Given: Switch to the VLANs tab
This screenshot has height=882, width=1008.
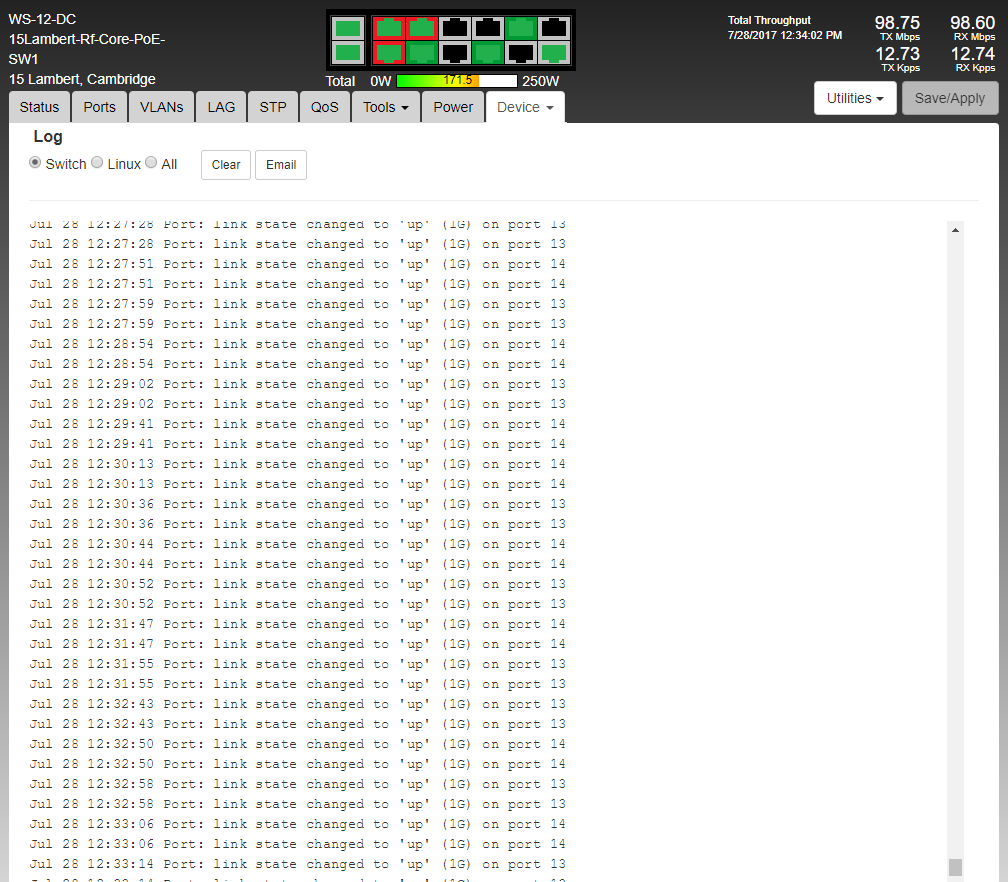Looking at the screenshot, I should point(161,107).
